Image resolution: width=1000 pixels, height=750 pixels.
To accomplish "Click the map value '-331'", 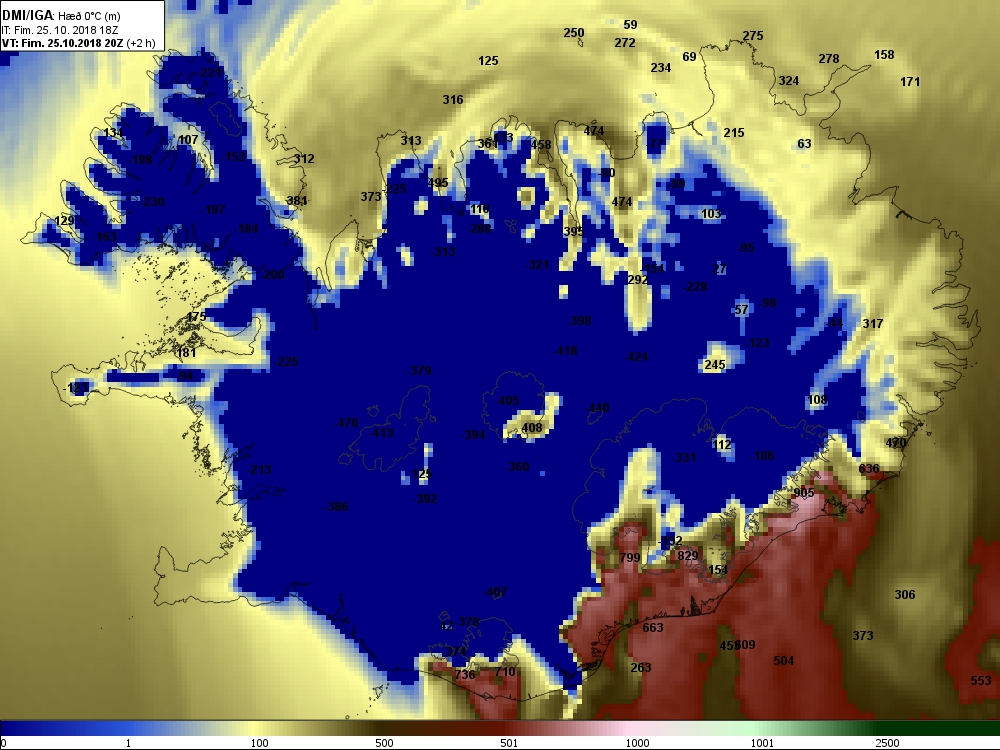I will click(x=684, y=457).
